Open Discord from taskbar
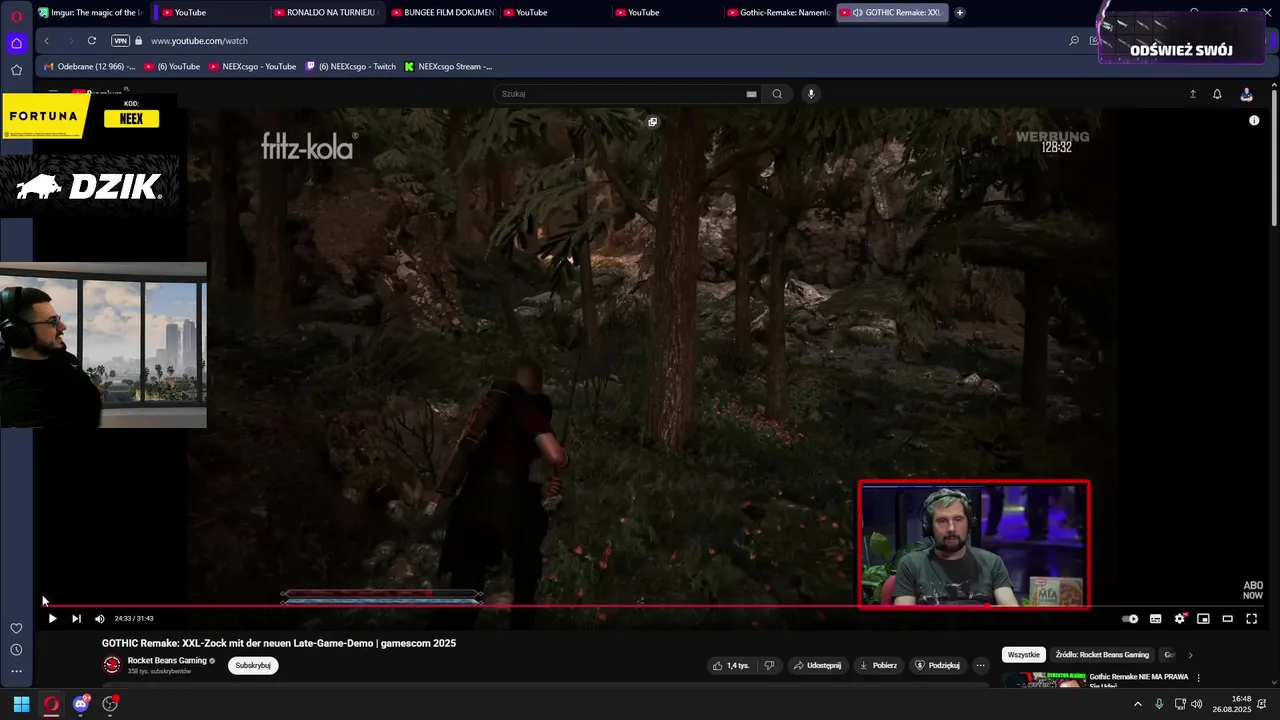The height and width of the screenshot is (720, 1280). pos(81,704)
